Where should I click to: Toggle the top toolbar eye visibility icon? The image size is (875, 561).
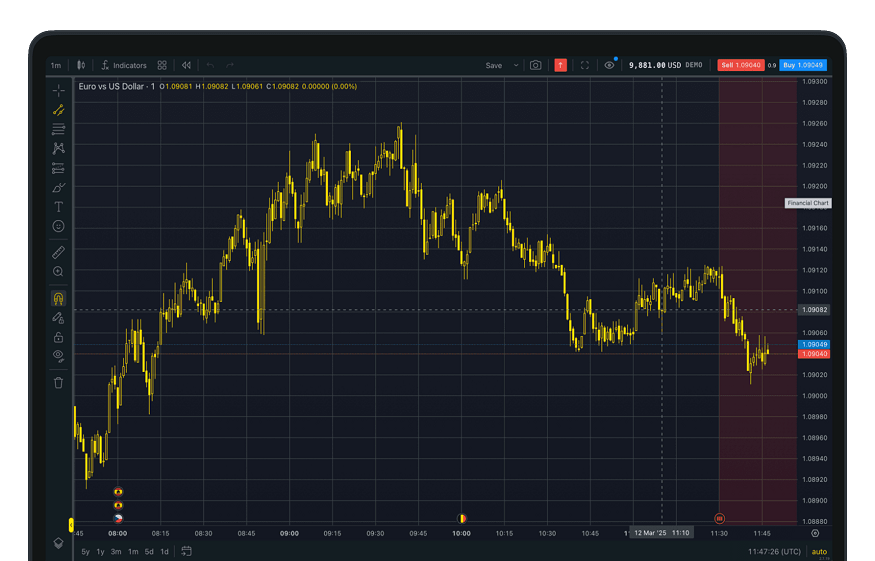click(609, 65)
